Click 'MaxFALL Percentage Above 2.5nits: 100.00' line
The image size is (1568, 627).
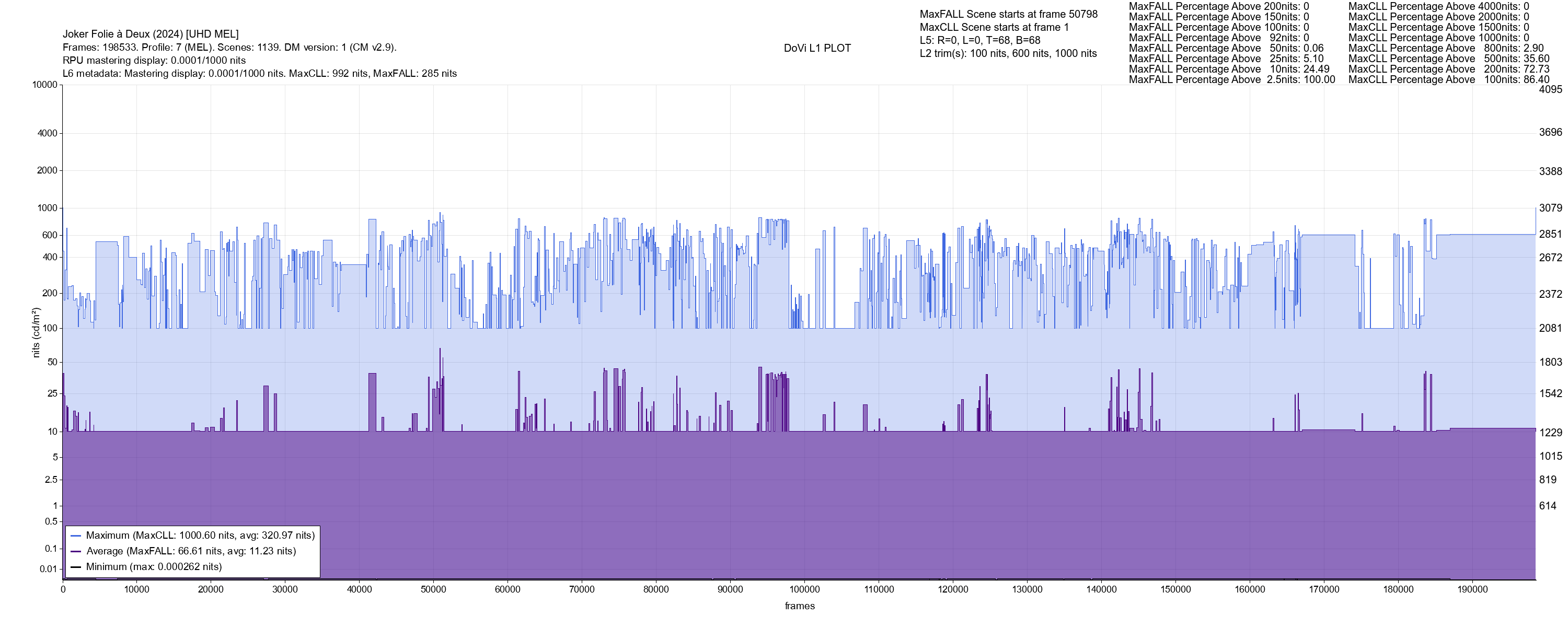coord(1231,80)
